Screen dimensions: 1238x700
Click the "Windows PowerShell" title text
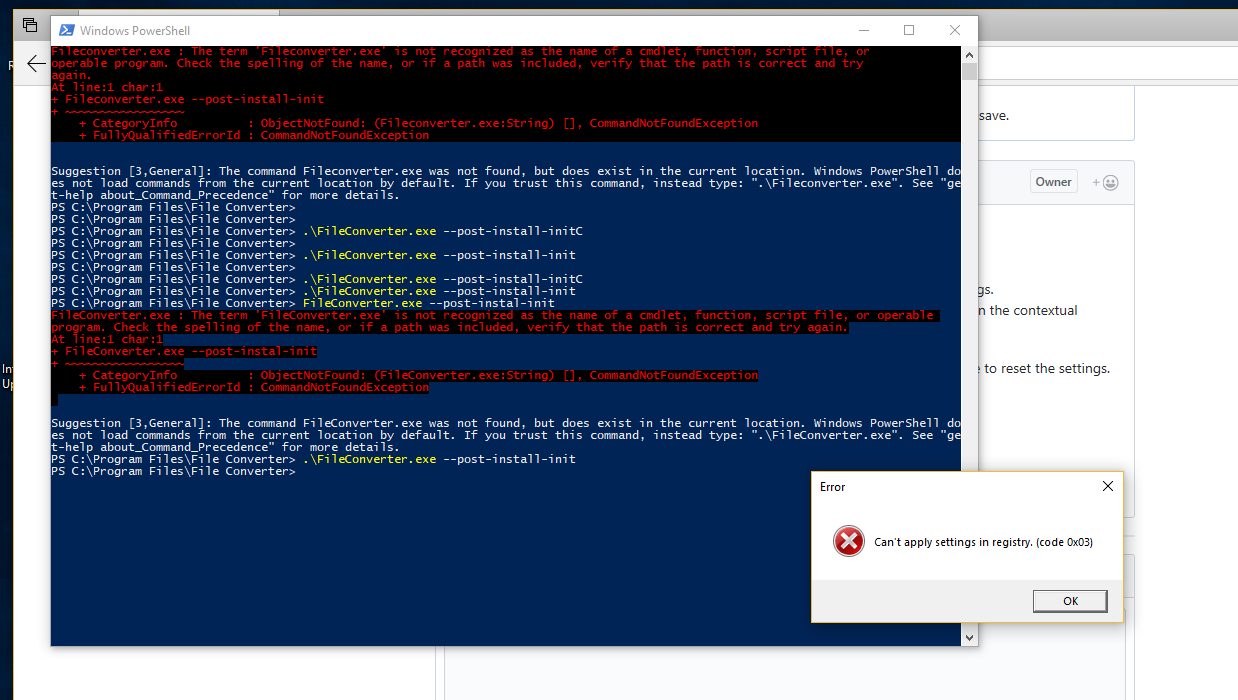(135, 31)
